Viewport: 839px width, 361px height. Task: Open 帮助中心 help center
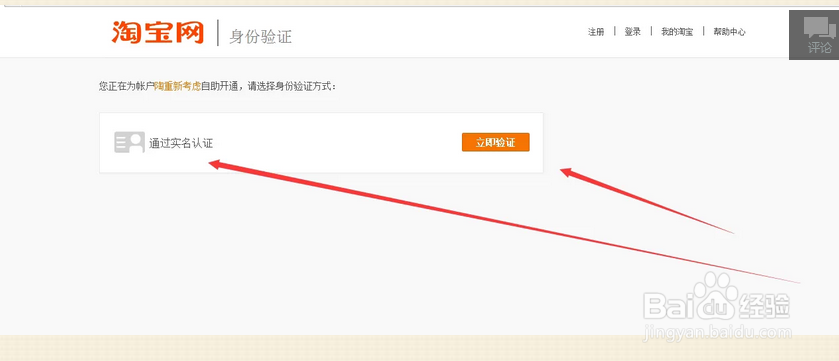729,32
